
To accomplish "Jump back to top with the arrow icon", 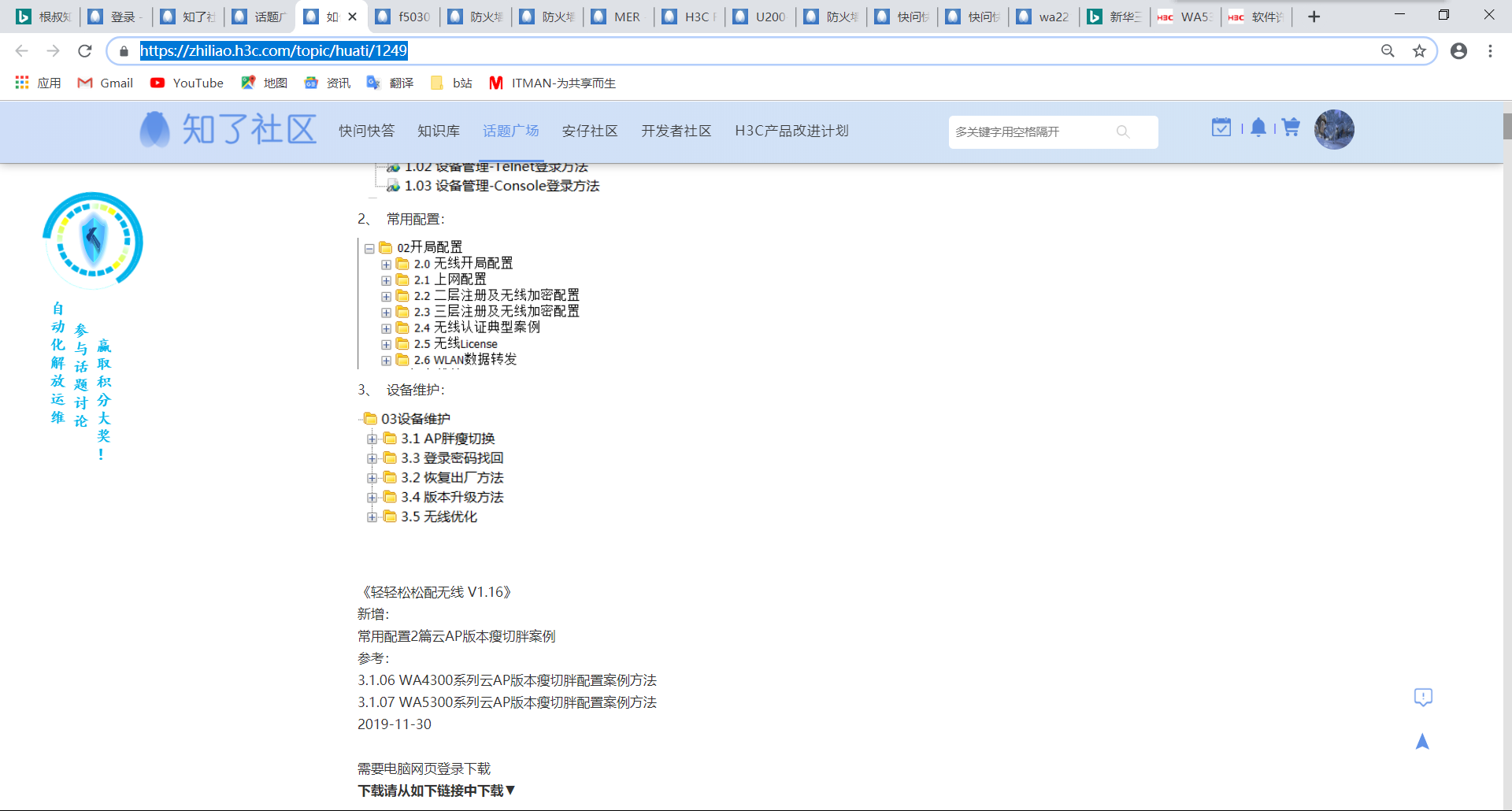I will pos(1422,742).
